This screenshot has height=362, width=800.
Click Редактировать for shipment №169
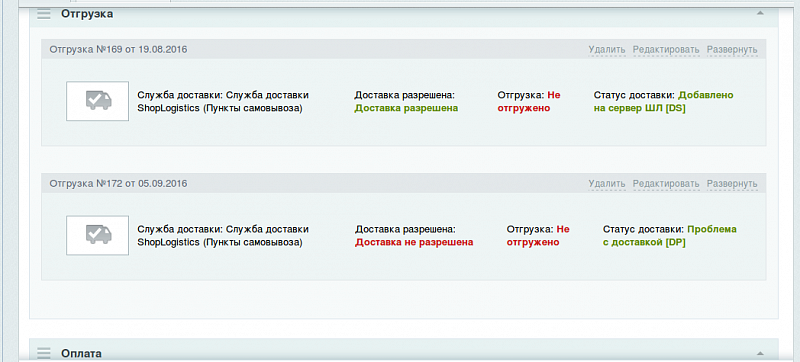click(666, 50)
